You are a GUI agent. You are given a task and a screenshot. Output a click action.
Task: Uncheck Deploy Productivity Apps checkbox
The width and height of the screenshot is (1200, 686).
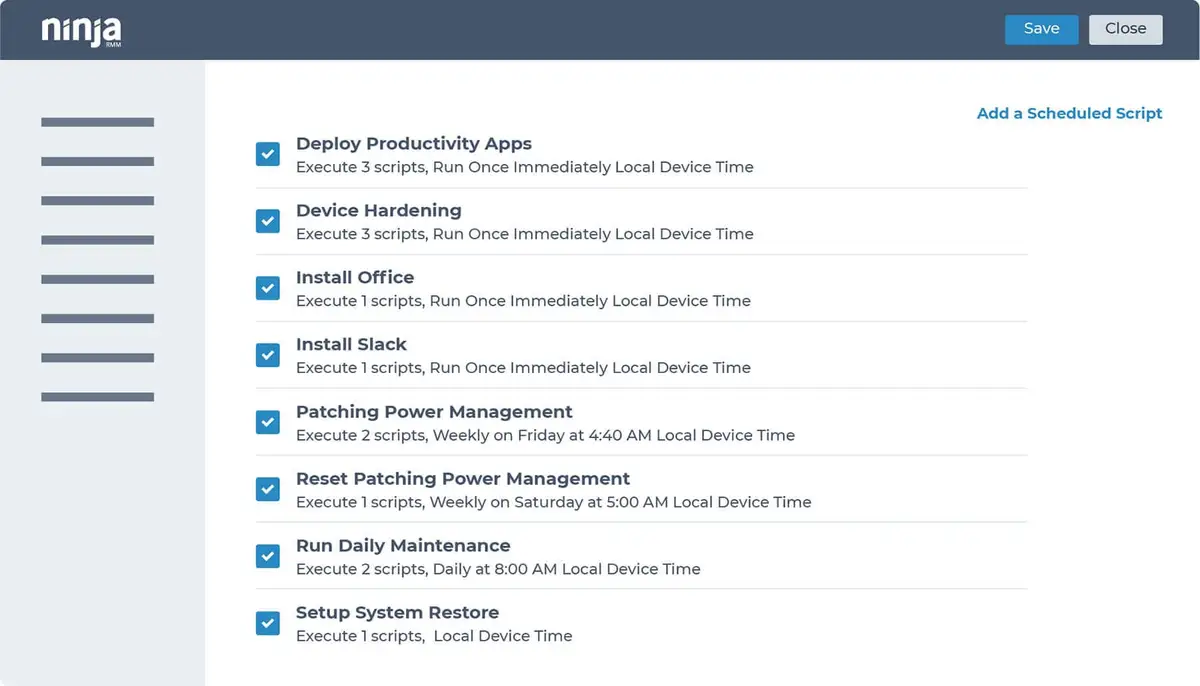click(x=267, y=154)
